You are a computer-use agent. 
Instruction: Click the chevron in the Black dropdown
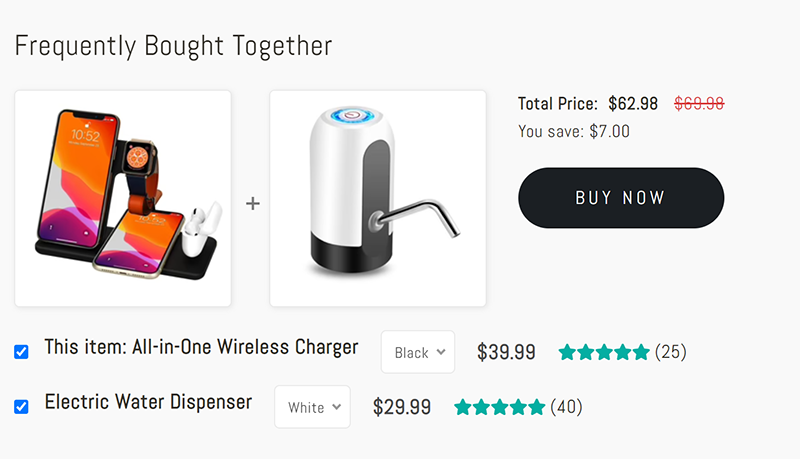(441, 352)
